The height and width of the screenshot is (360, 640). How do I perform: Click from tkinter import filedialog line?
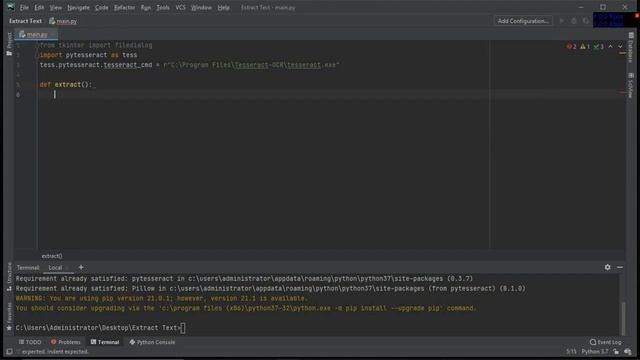tap(96, 45)
